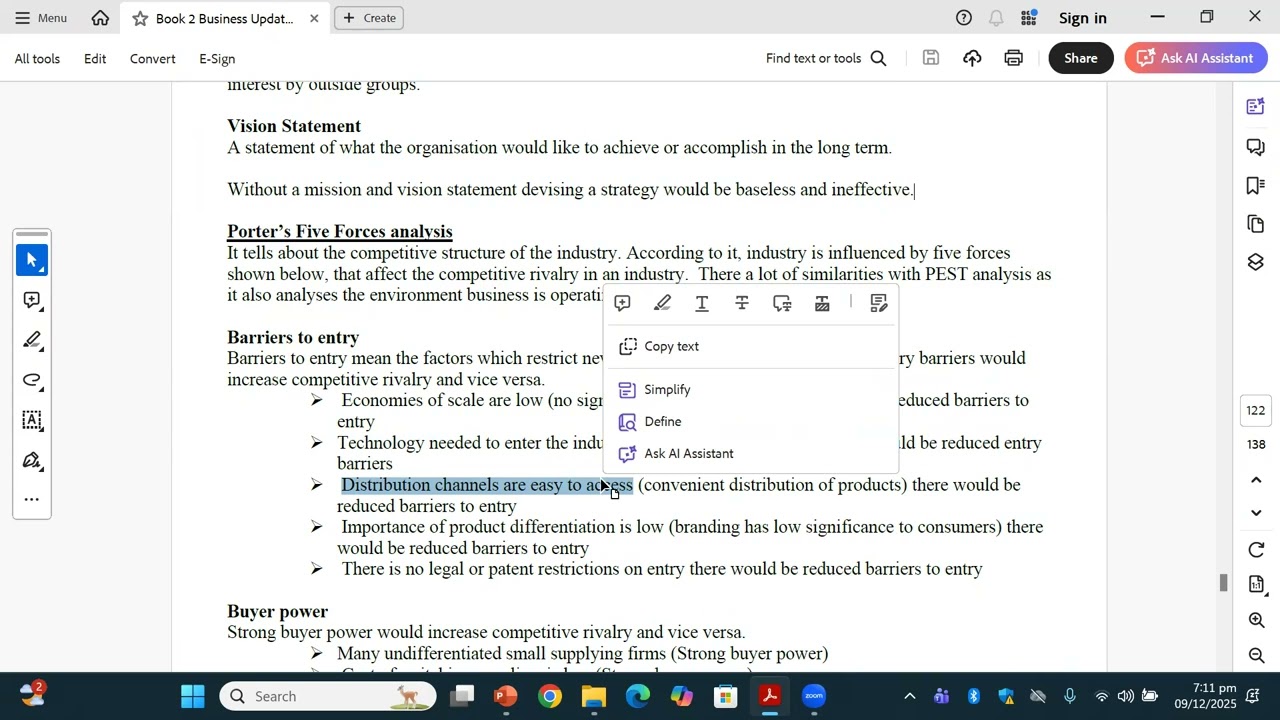Image resolution: width=1280 pixels, height=720 pixels.
Task: Underline the selected text
Action: tap(702, 303)
